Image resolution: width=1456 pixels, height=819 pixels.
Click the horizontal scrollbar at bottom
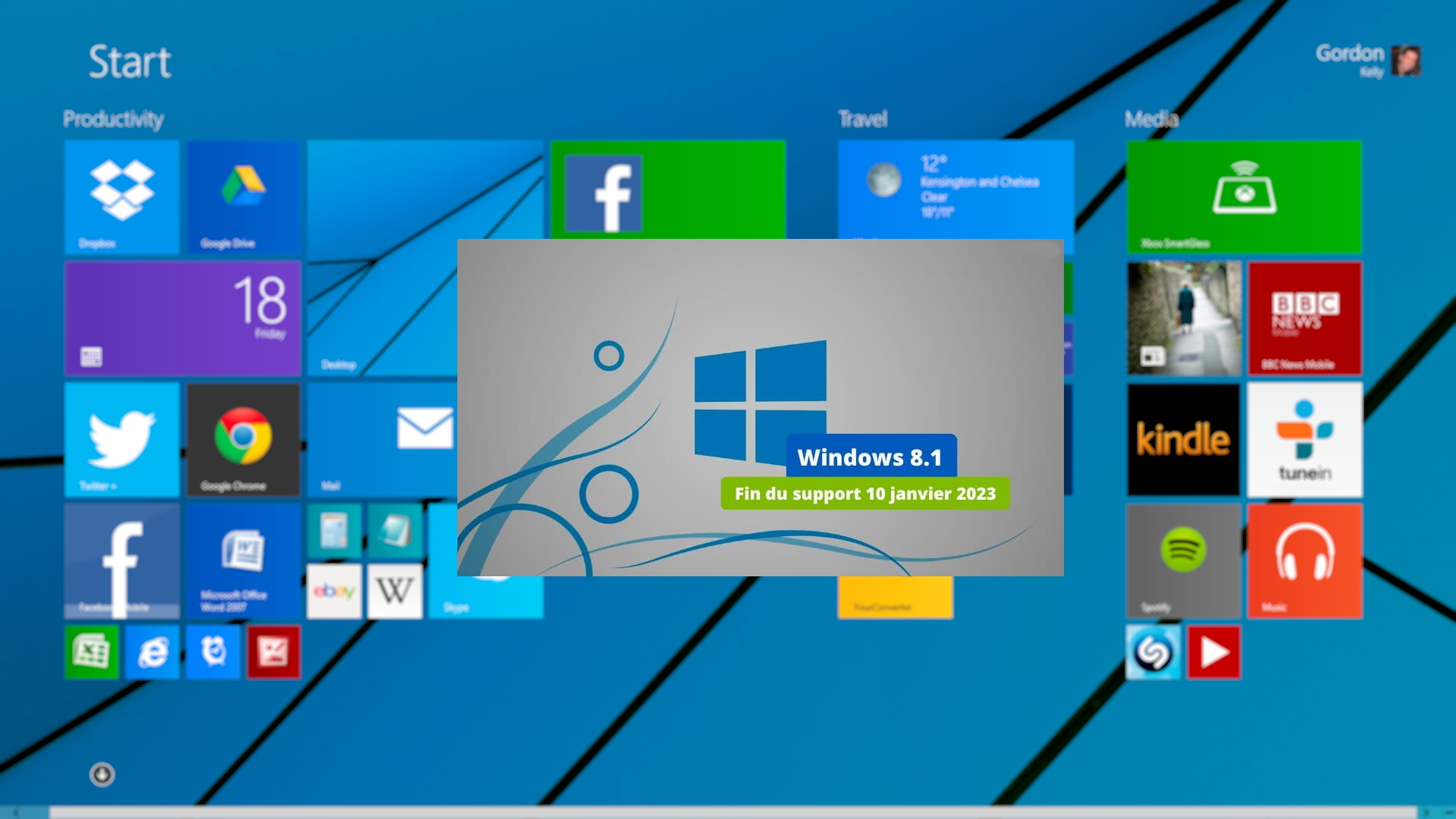733,812
